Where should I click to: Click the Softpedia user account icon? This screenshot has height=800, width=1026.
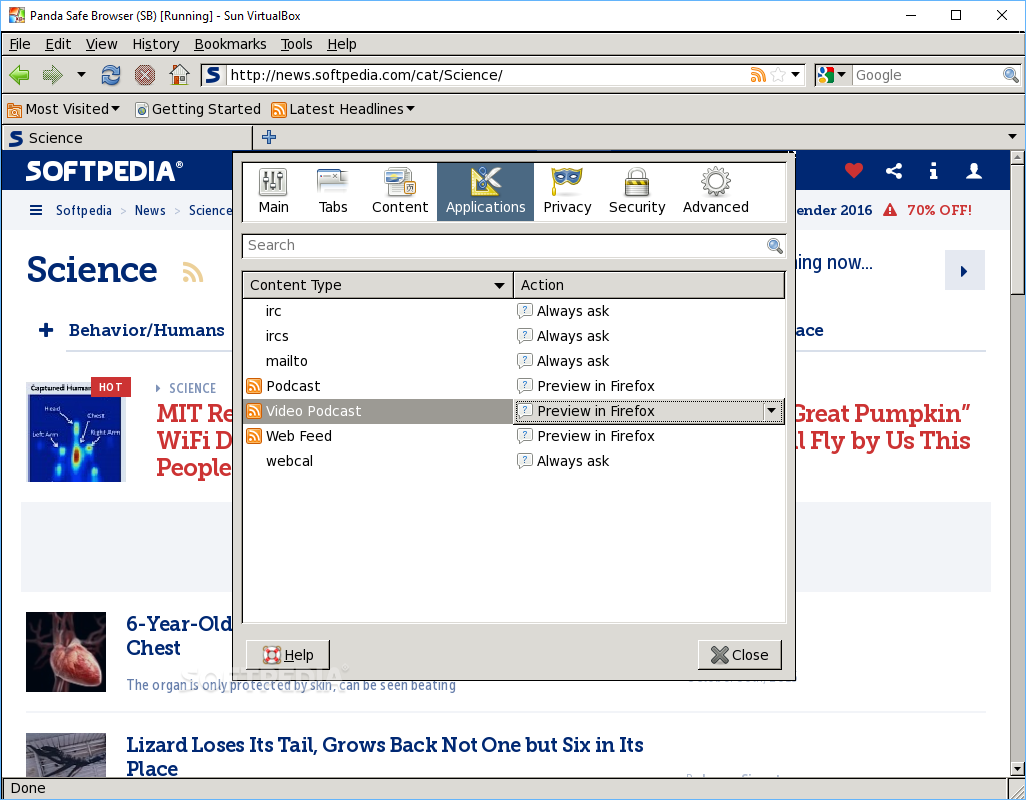[x=974, y=171]
